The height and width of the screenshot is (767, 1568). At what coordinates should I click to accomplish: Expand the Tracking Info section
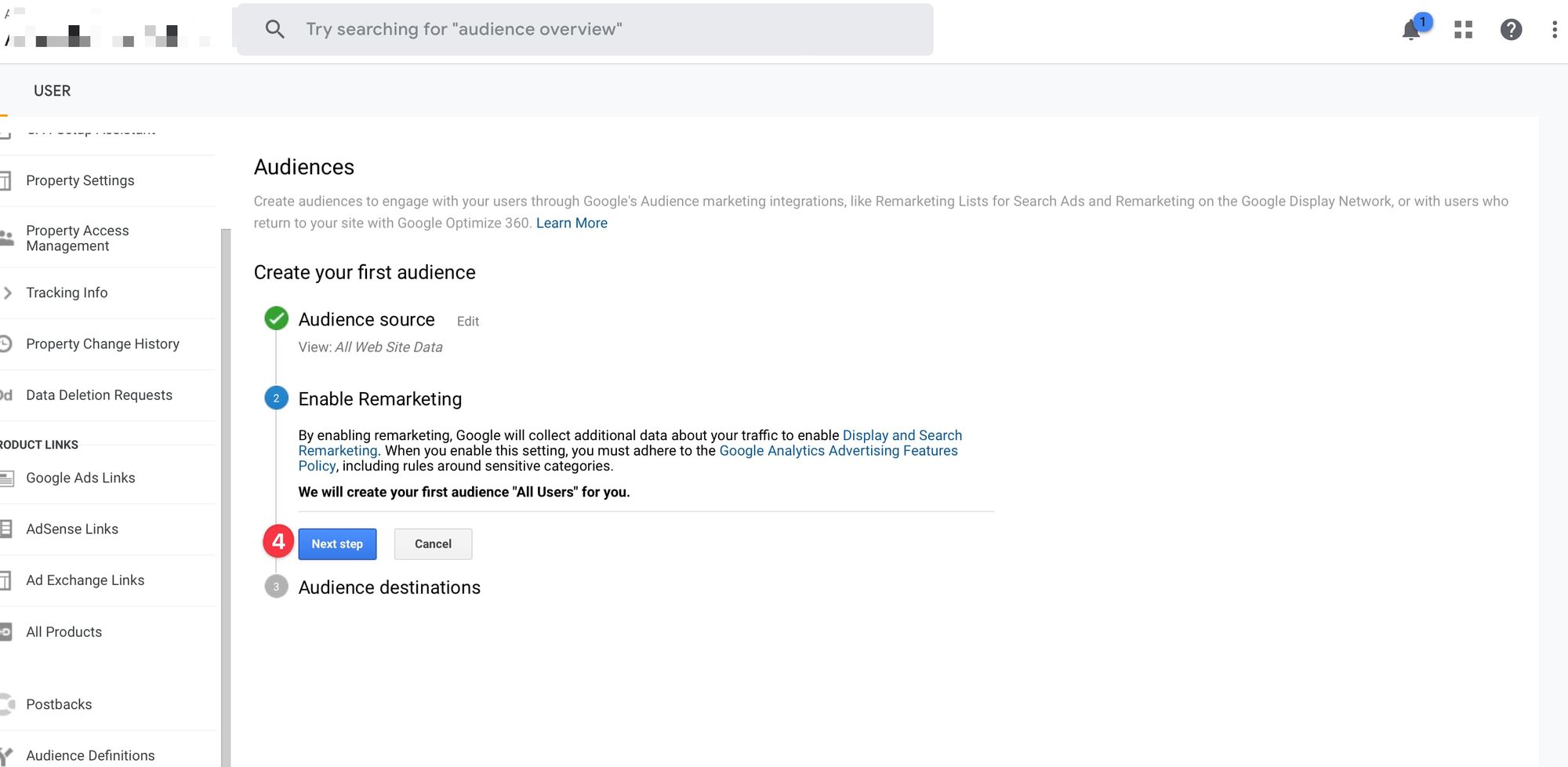tap(67, 293)
